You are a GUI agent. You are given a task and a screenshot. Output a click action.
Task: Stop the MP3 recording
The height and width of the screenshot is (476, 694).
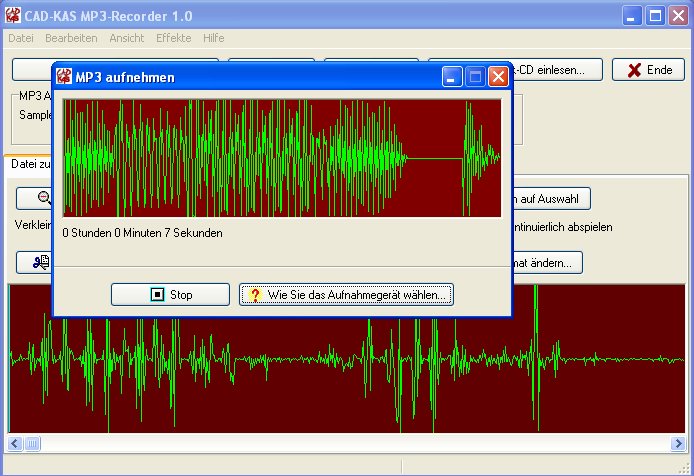[x=170, y=295]
